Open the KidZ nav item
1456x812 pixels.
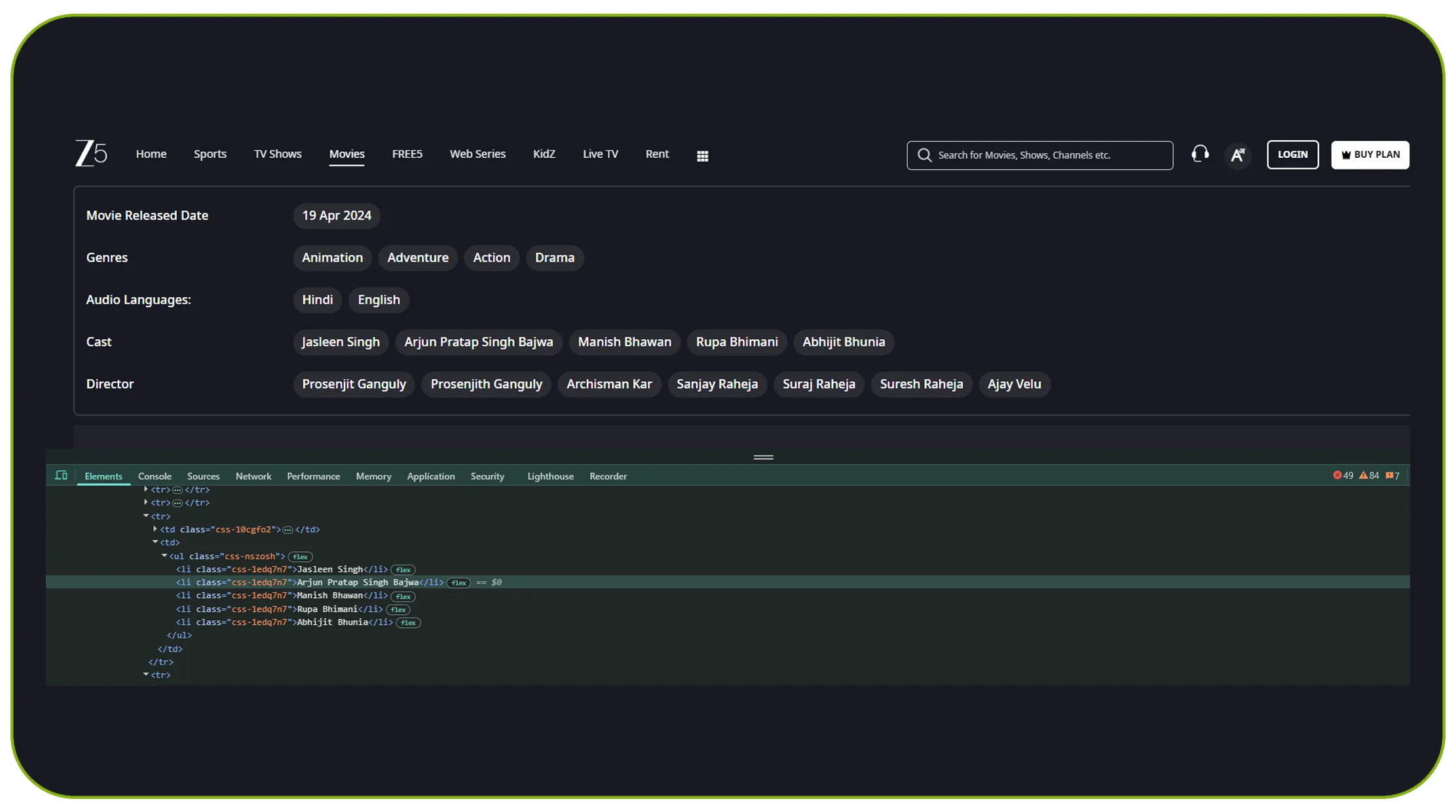click(544, 154)
